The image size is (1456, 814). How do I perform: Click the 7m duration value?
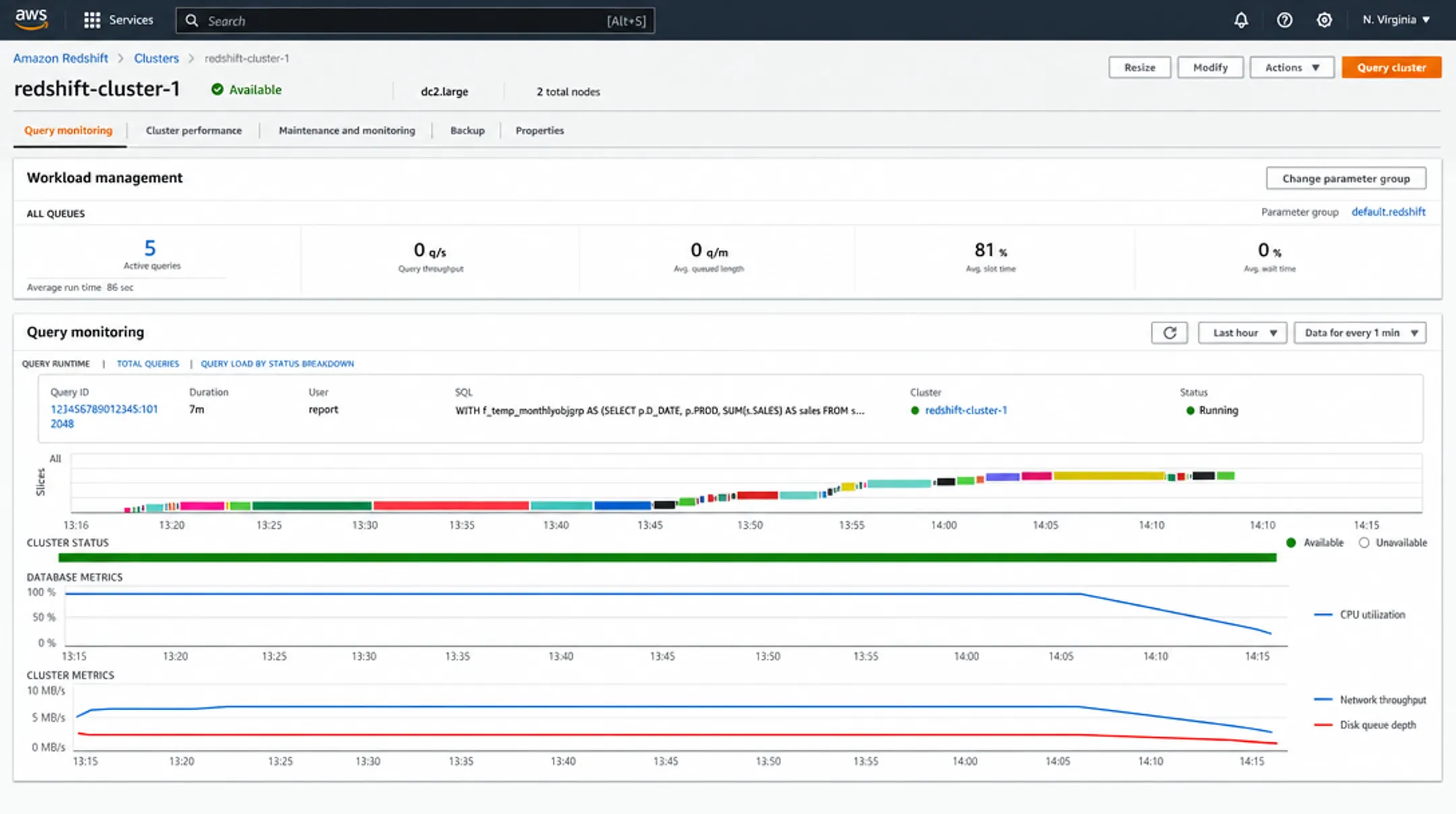pyautogui.click(x=197, y=409)
